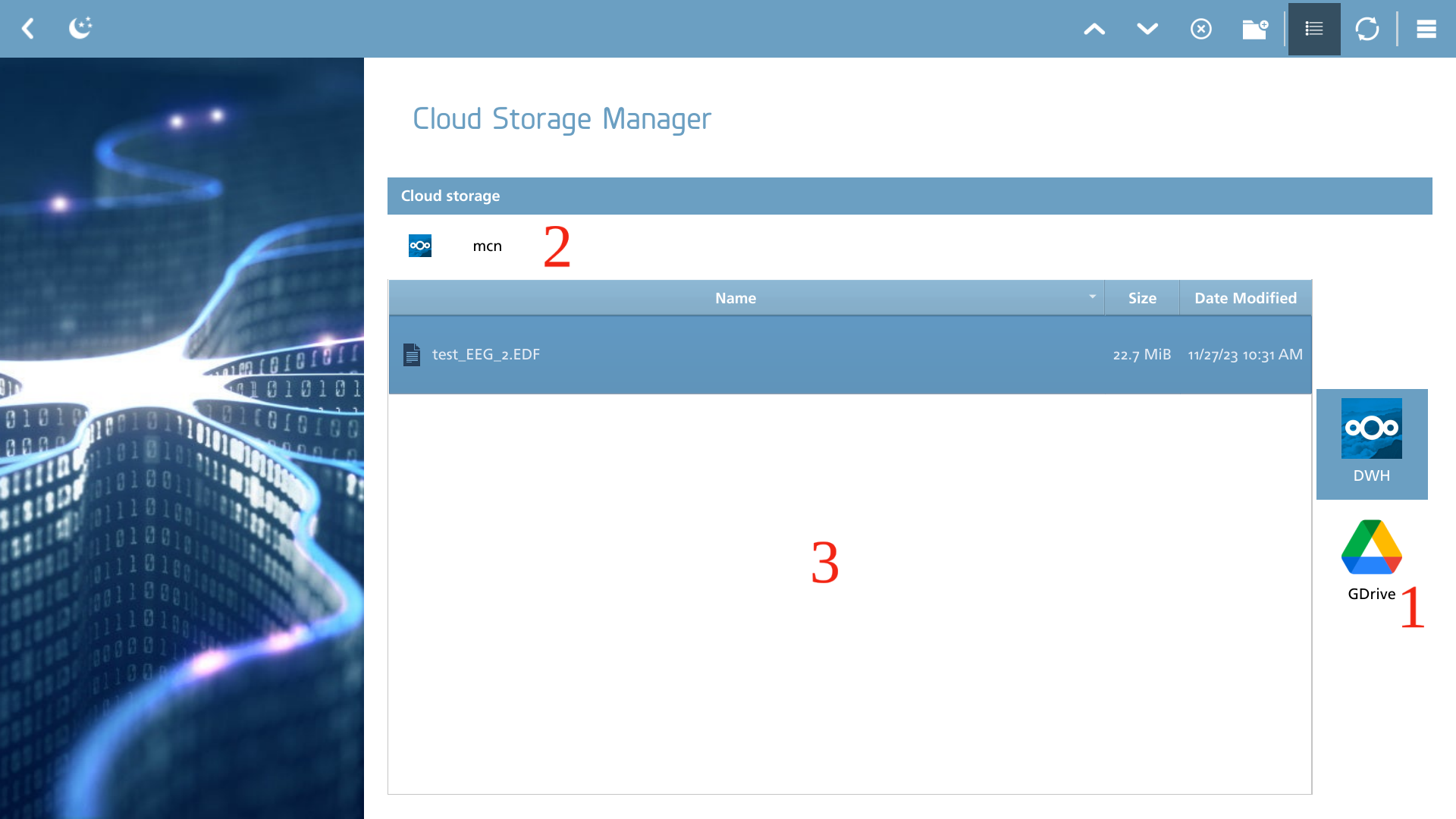Click the small Nextcloud icon beside mcn
1456x819 pixels.
[420, 246]
